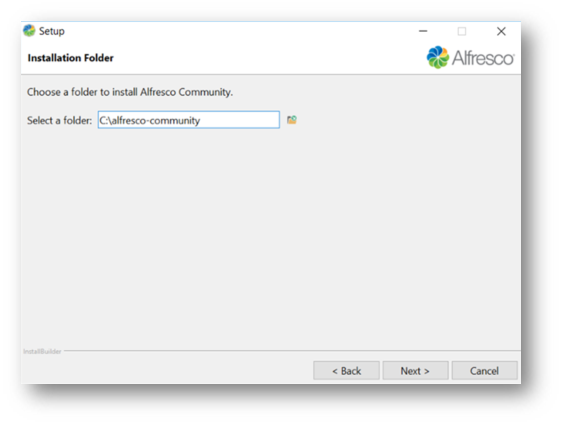Click the Setup app icon in title bar
This screenshot has height=426, width=563.
[29, 31]
